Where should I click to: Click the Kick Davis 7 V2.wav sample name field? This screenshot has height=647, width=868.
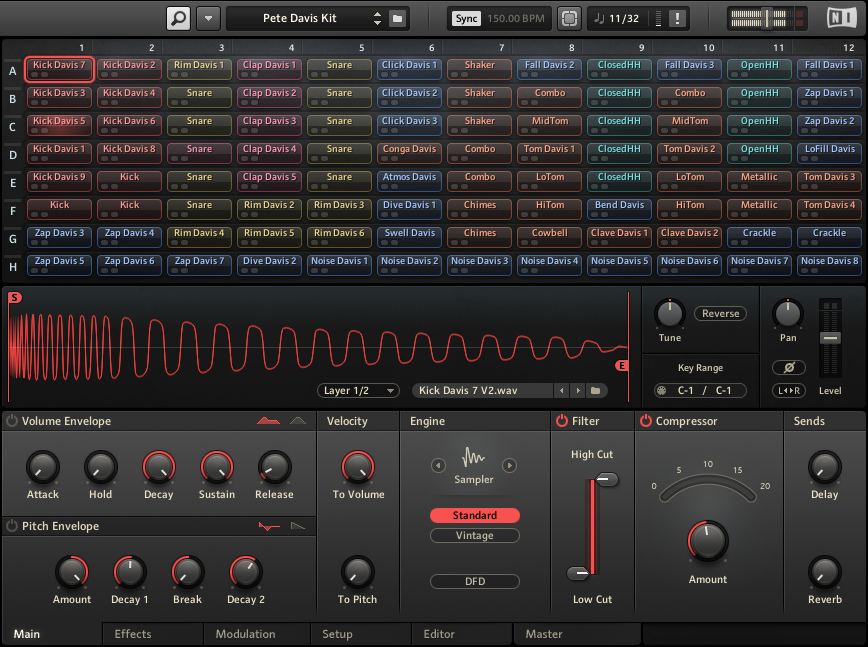(483, 391)
